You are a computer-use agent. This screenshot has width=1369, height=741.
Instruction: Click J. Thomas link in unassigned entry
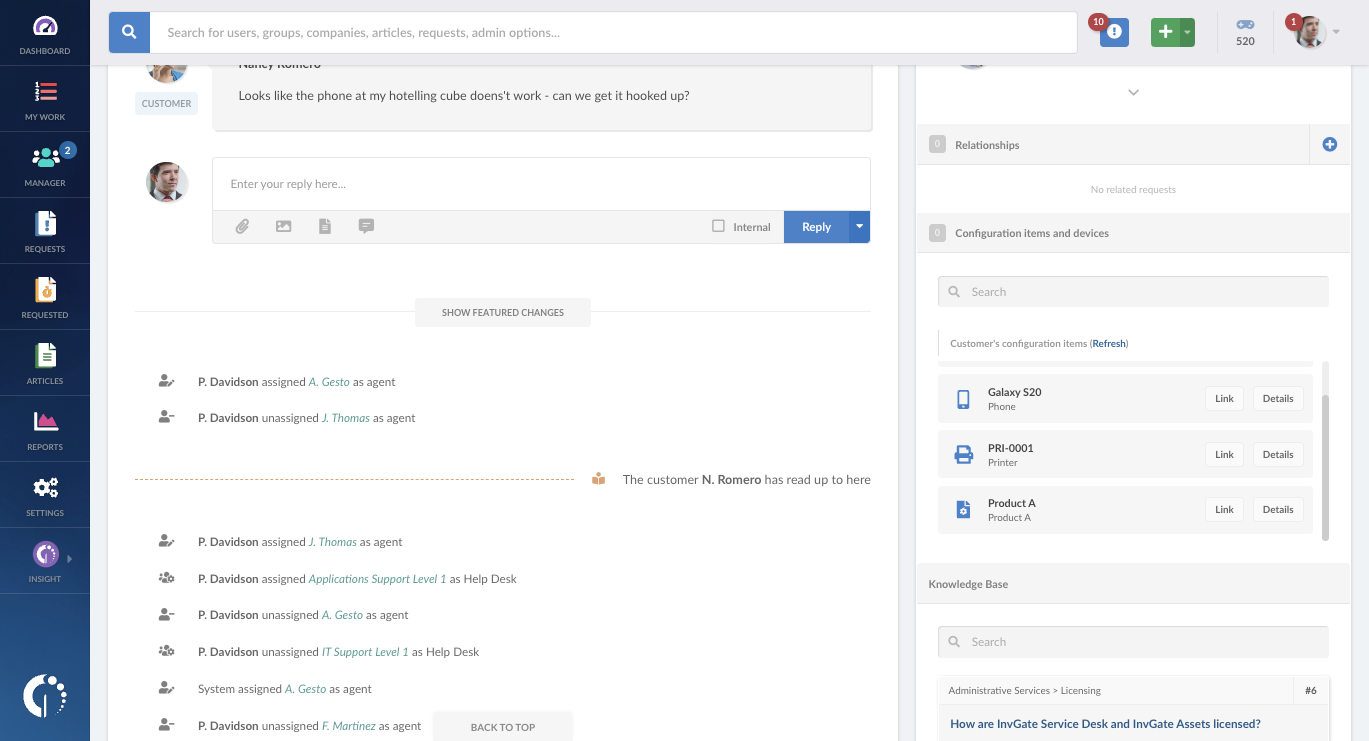[346, 418]
